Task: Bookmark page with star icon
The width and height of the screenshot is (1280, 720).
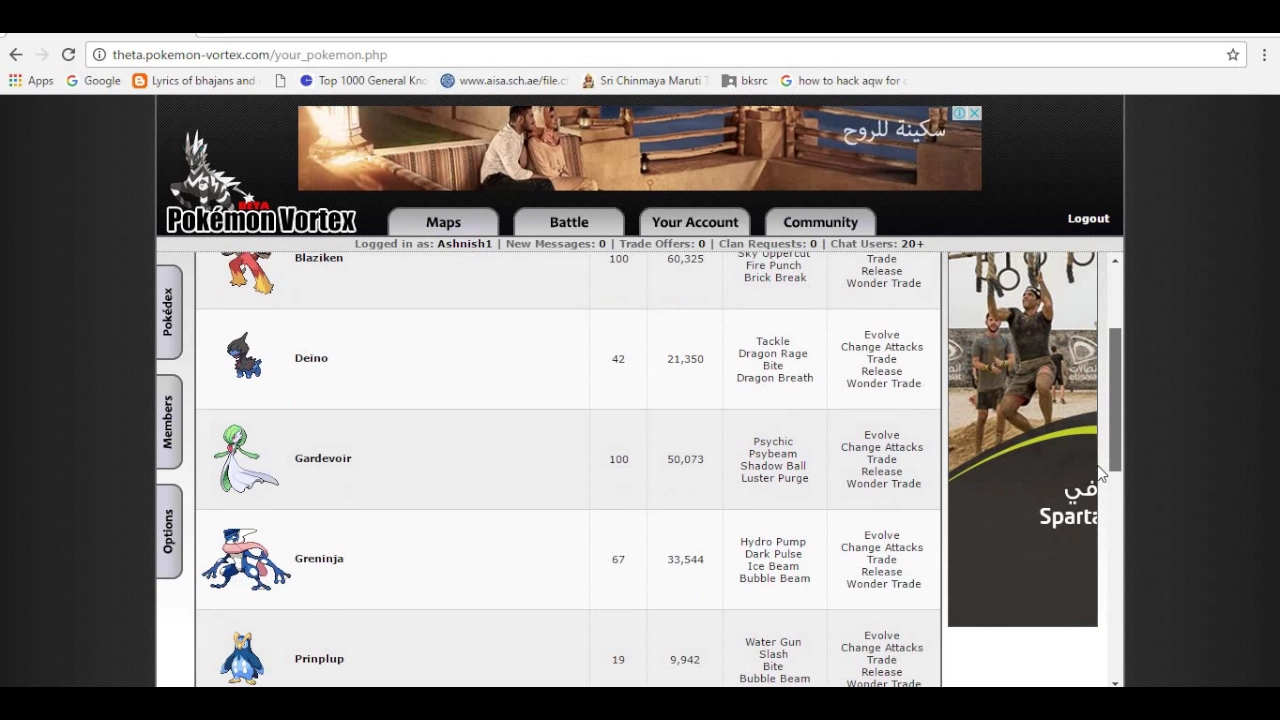Action: (1233, 55)
